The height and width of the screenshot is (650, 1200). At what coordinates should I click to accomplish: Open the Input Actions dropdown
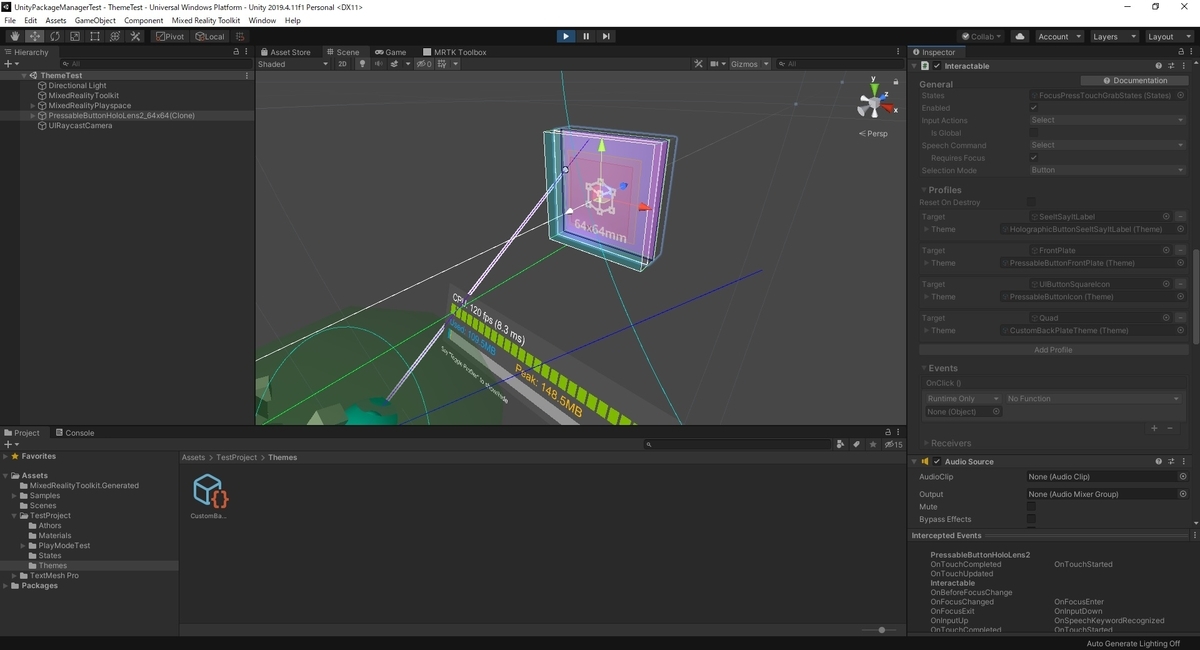tap(1107, 120)
